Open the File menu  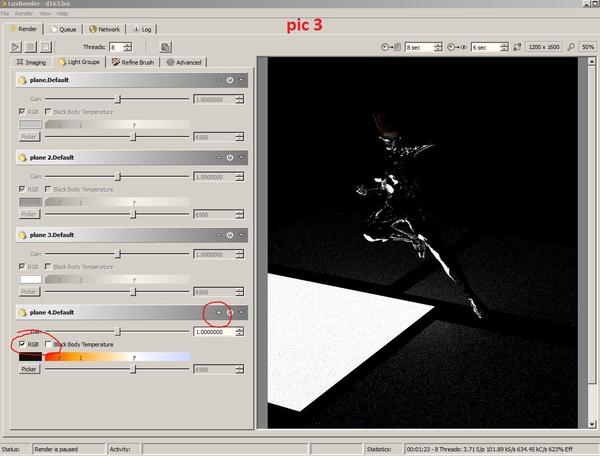(x=5, y=13)
